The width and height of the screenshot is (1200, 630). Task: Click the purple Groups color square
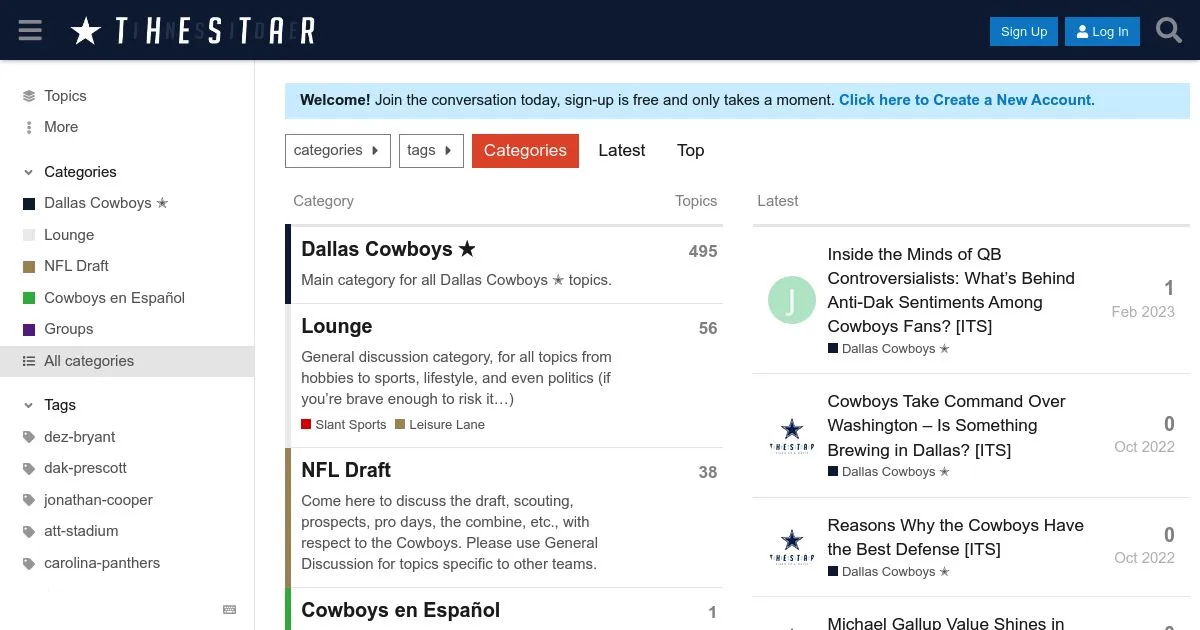tap(29, 329)
